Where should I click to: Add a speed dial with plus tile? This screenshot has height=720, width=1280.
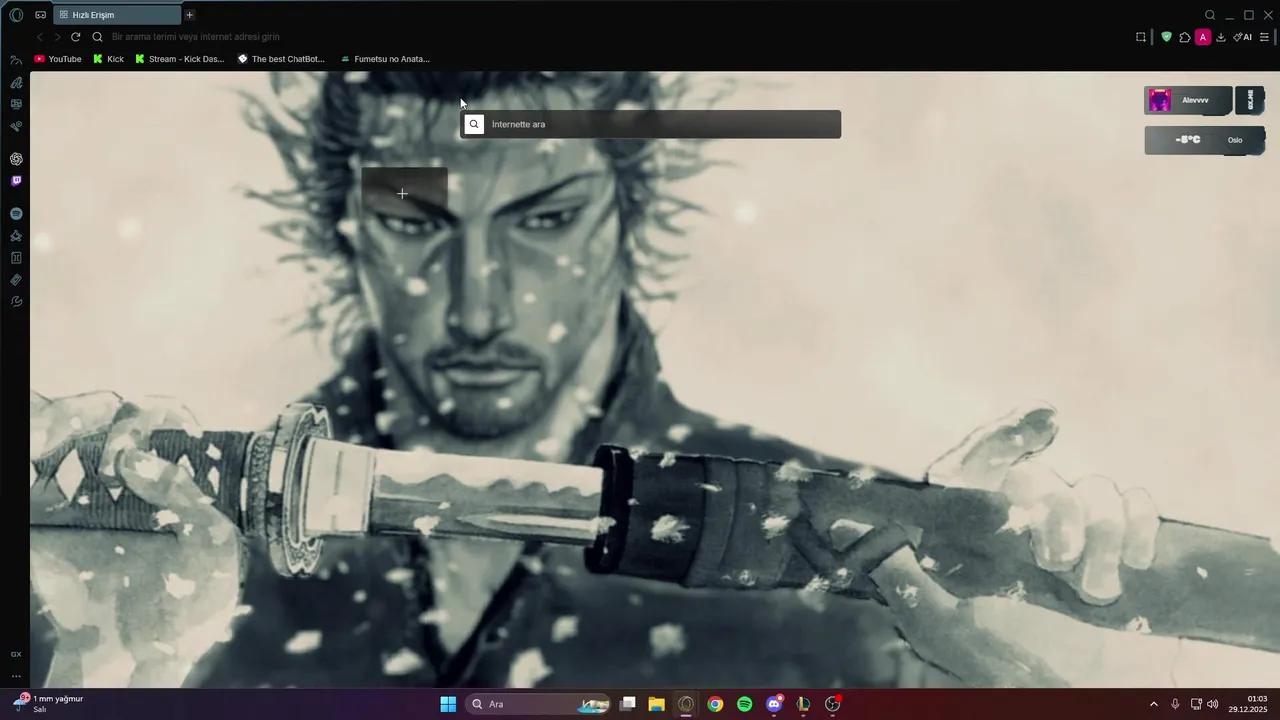(404, 192)
